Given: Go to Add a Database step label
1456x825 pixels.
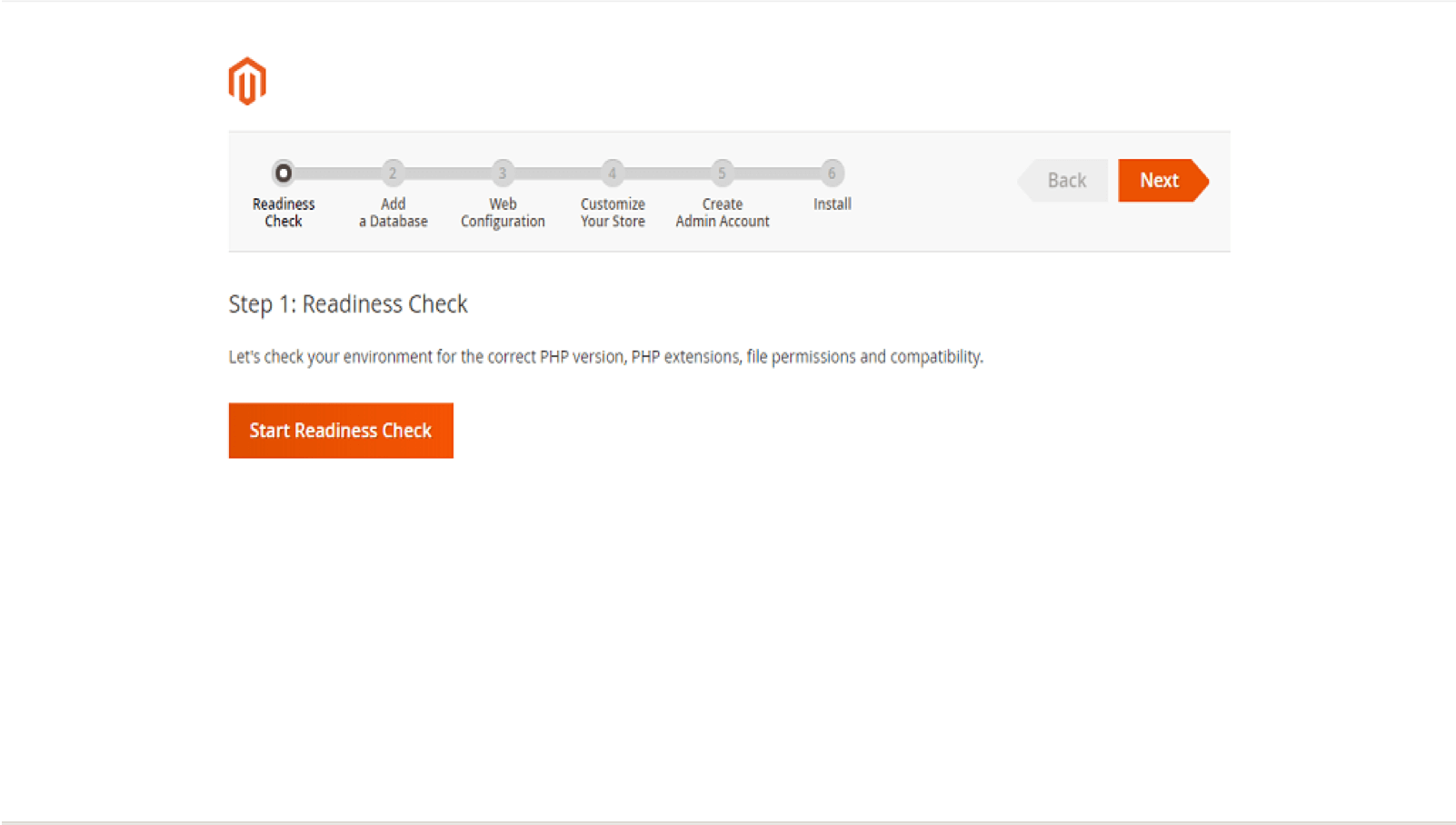Looking at the screenshot, I should [393, 213].
